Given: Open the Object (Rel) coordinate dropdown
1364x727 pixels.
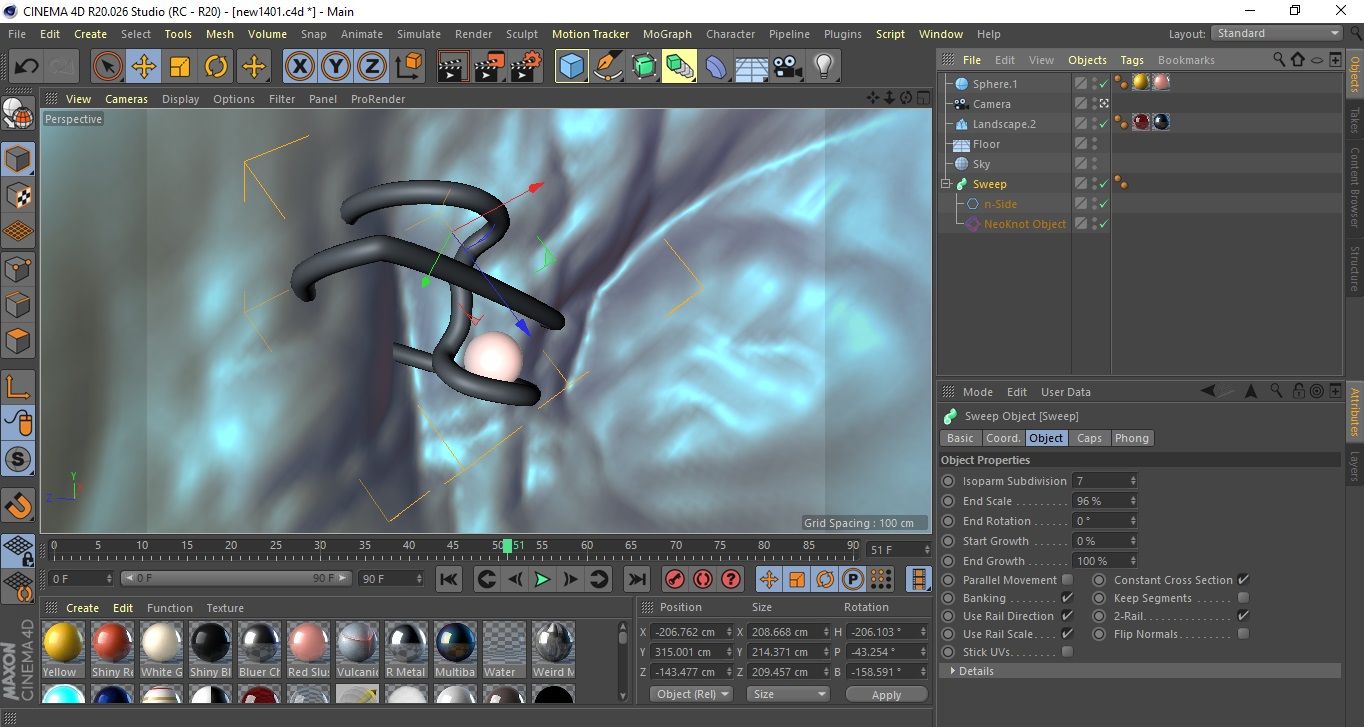Looking at the screenshot, I should pyautogui.click(x=691, y=694).
